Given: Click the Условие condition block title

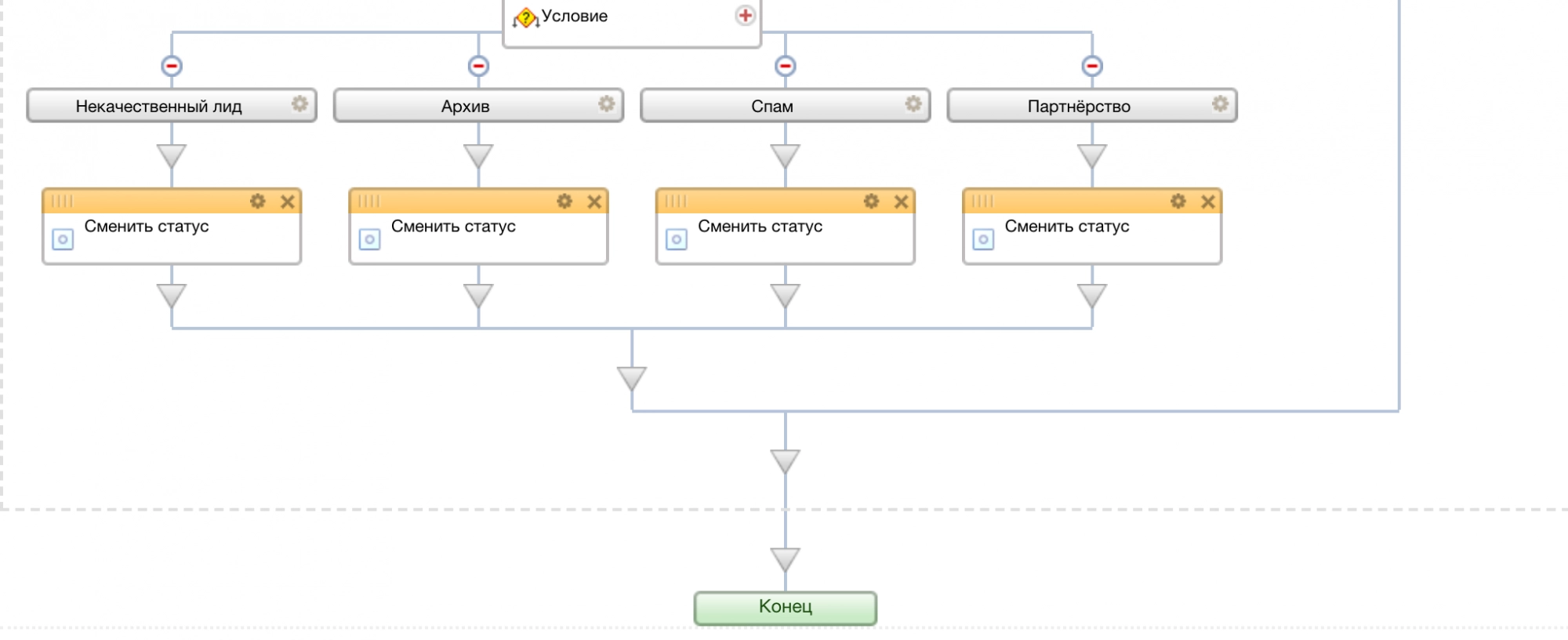Looking at the screenshot, I should point(574,16).
